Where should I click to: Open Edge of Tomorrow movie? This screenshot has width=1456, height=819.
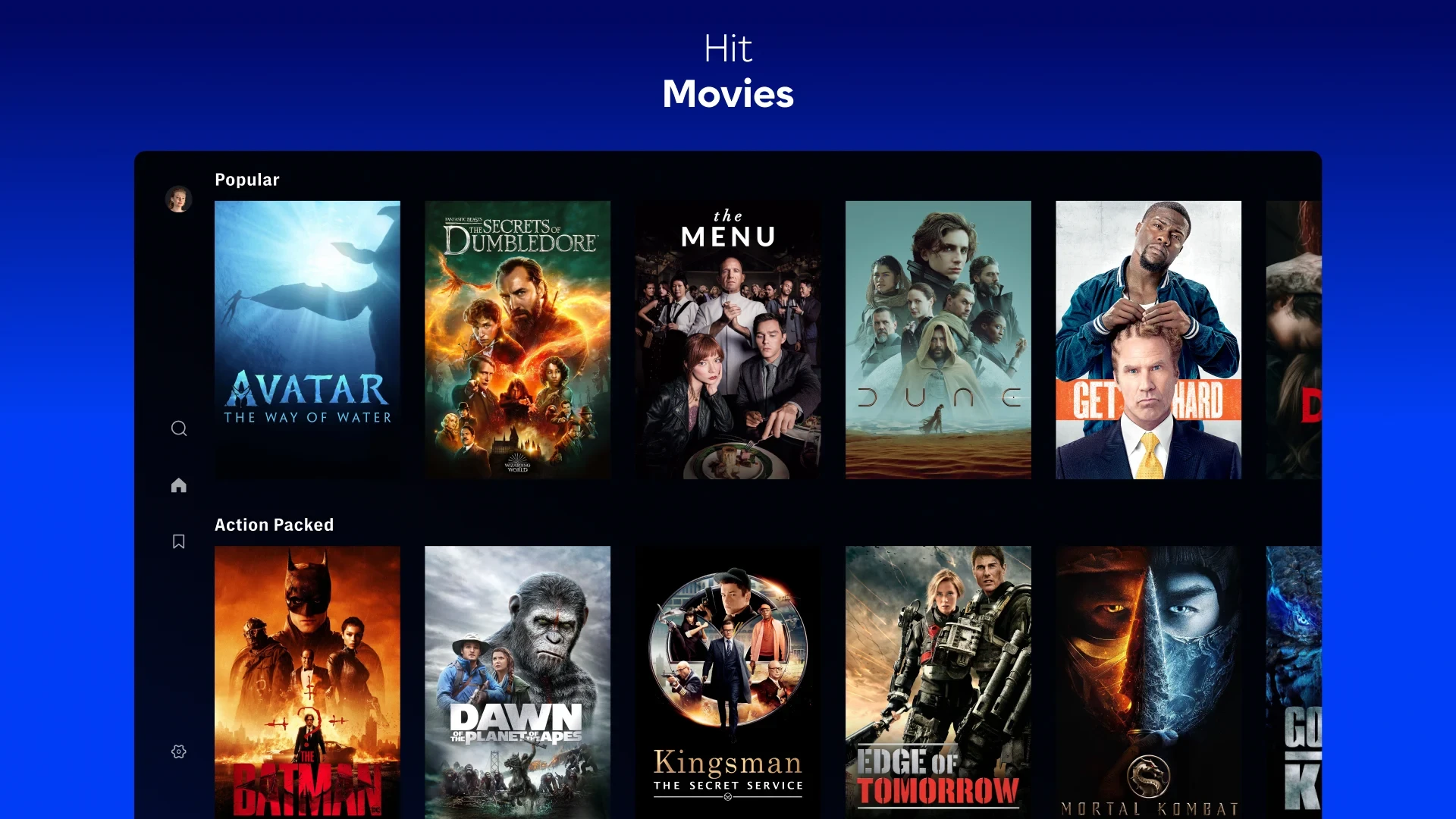937,684
